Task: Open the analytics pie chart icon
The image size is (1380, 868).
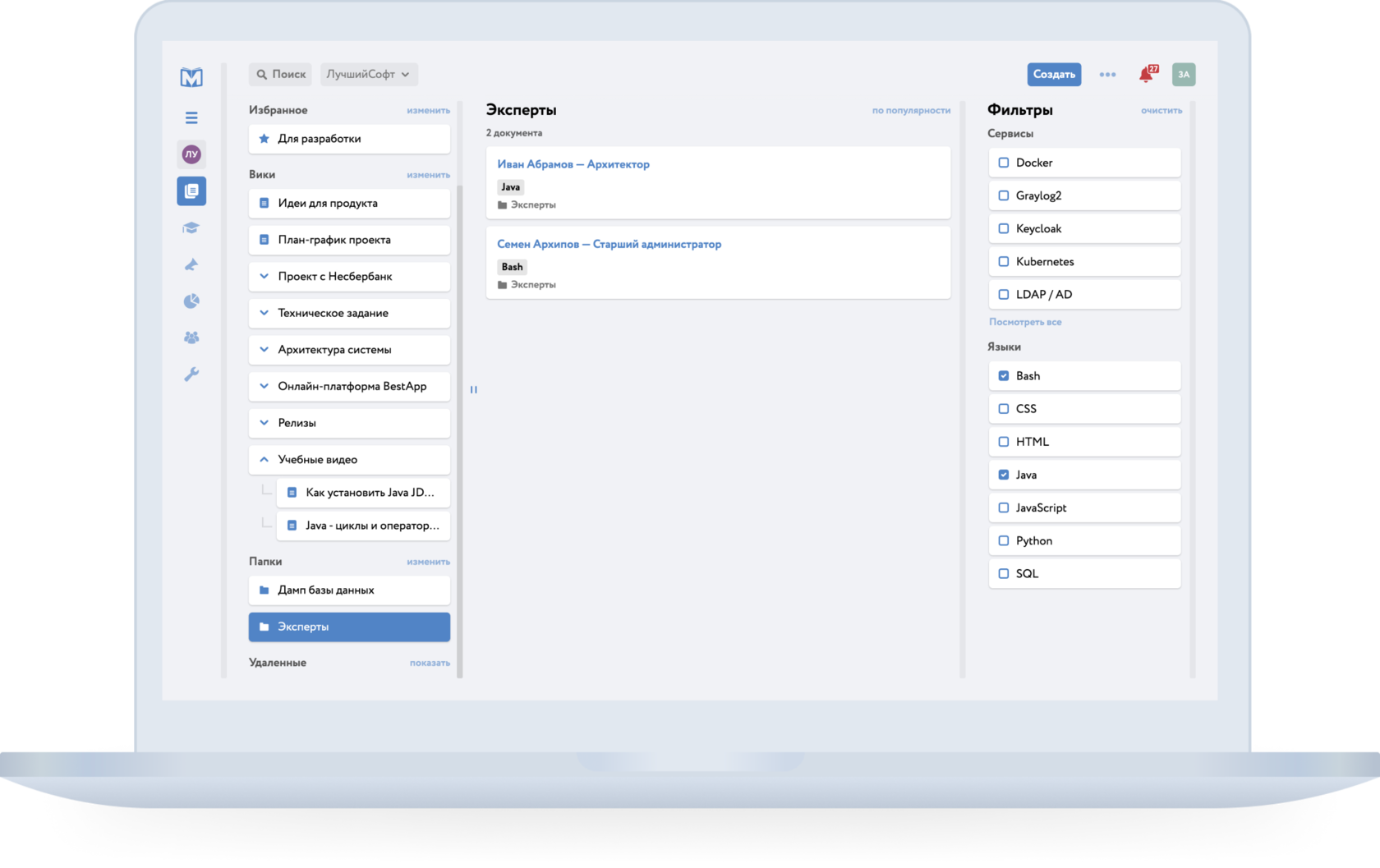Action: [191, 301]
